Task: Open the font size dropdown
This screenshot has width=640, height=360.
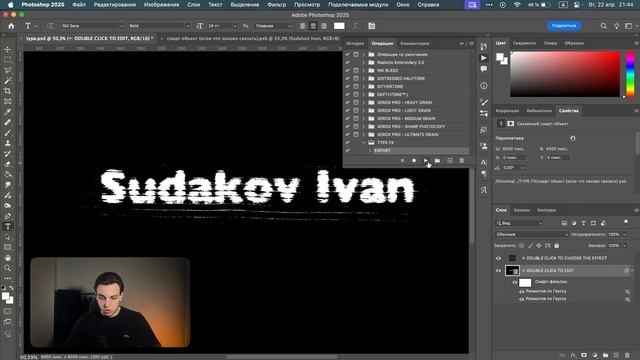Action: [222, 26]
